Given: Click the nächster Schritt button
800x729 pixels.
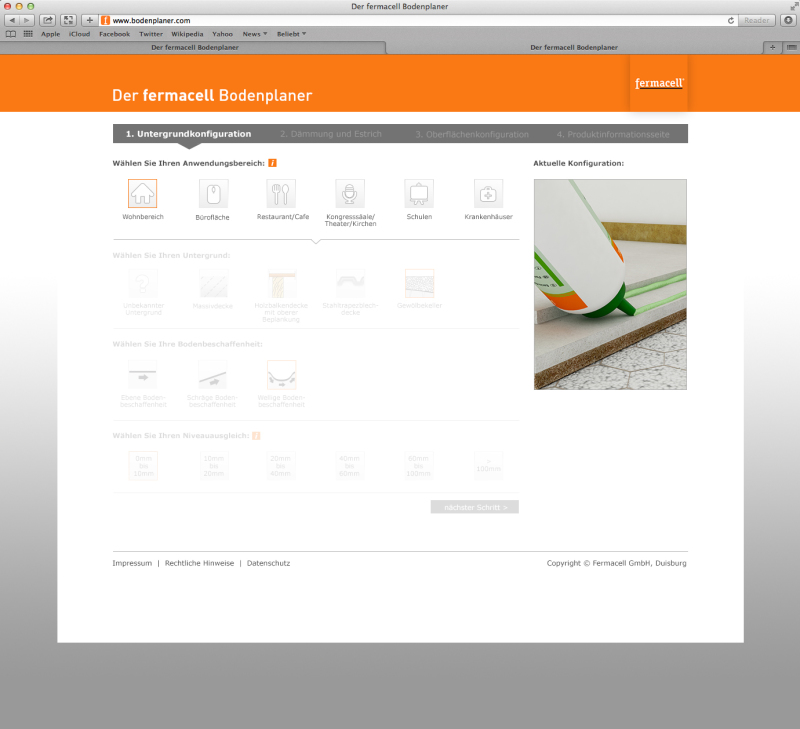Looking at the screenshot, I should point(474,507).
